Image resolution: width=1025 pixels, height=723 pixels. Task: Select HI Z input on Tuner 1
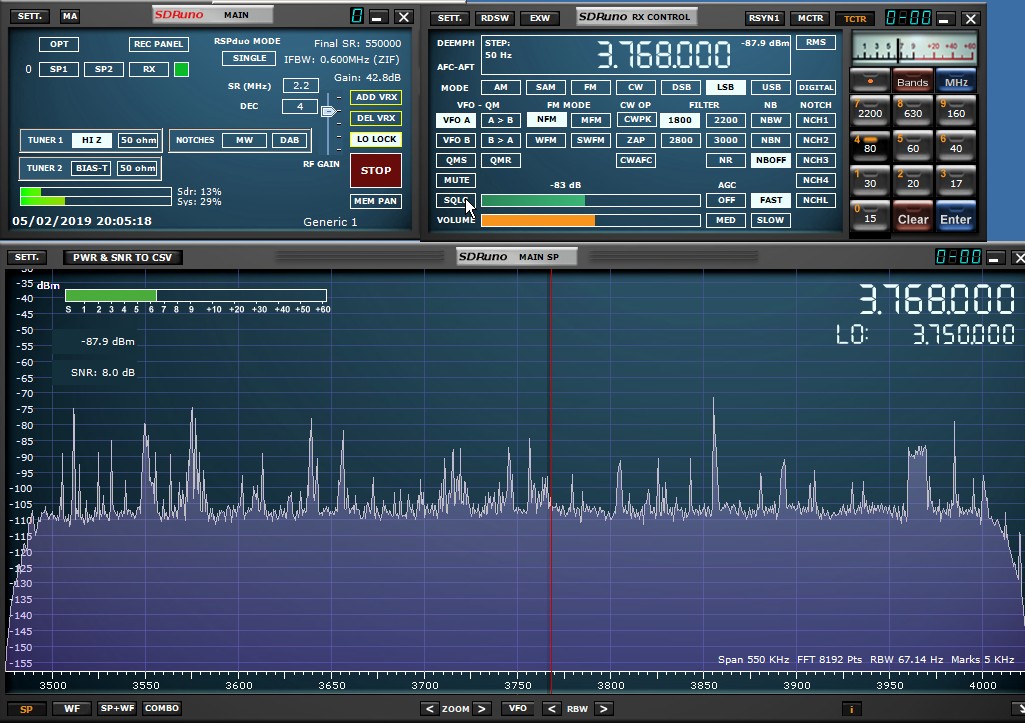point(92,141)
